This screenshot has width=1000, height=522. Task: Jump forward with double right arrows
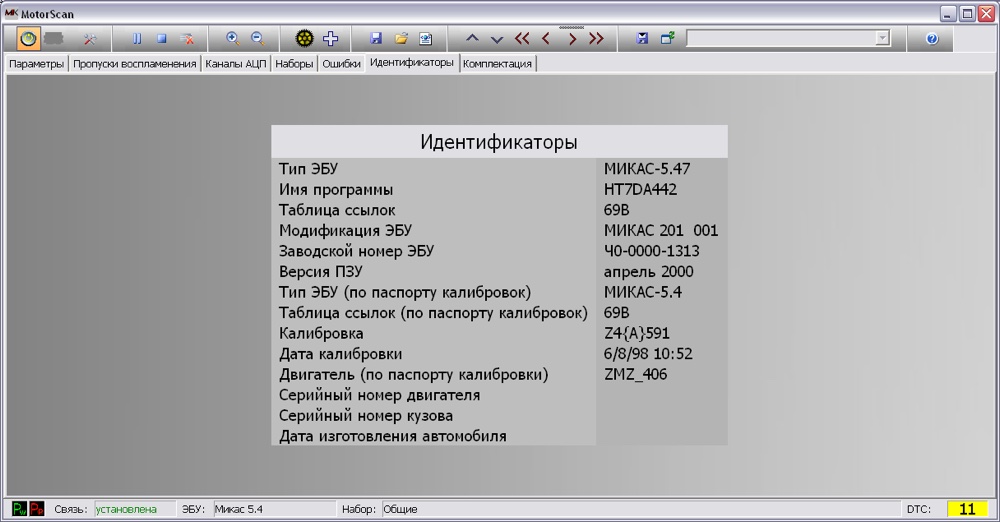[596, 39]
